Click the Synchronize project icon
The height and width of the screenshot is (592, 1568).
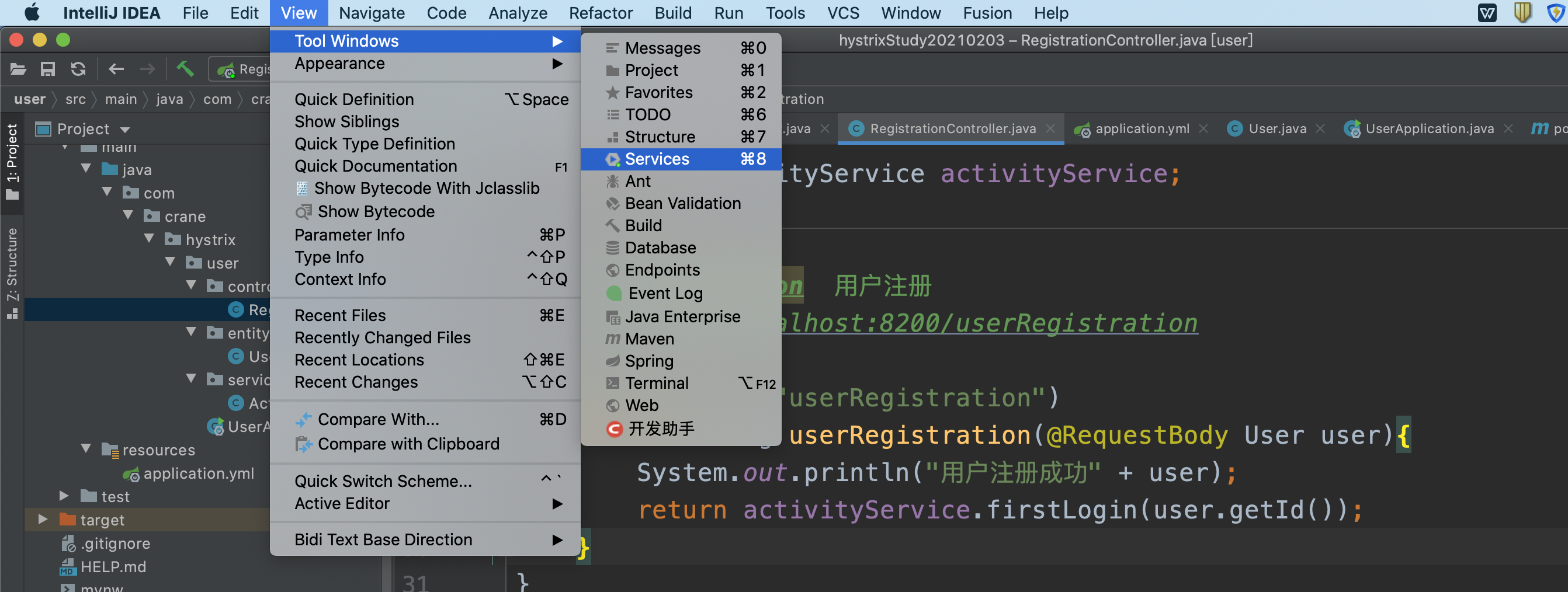[78, 69]
